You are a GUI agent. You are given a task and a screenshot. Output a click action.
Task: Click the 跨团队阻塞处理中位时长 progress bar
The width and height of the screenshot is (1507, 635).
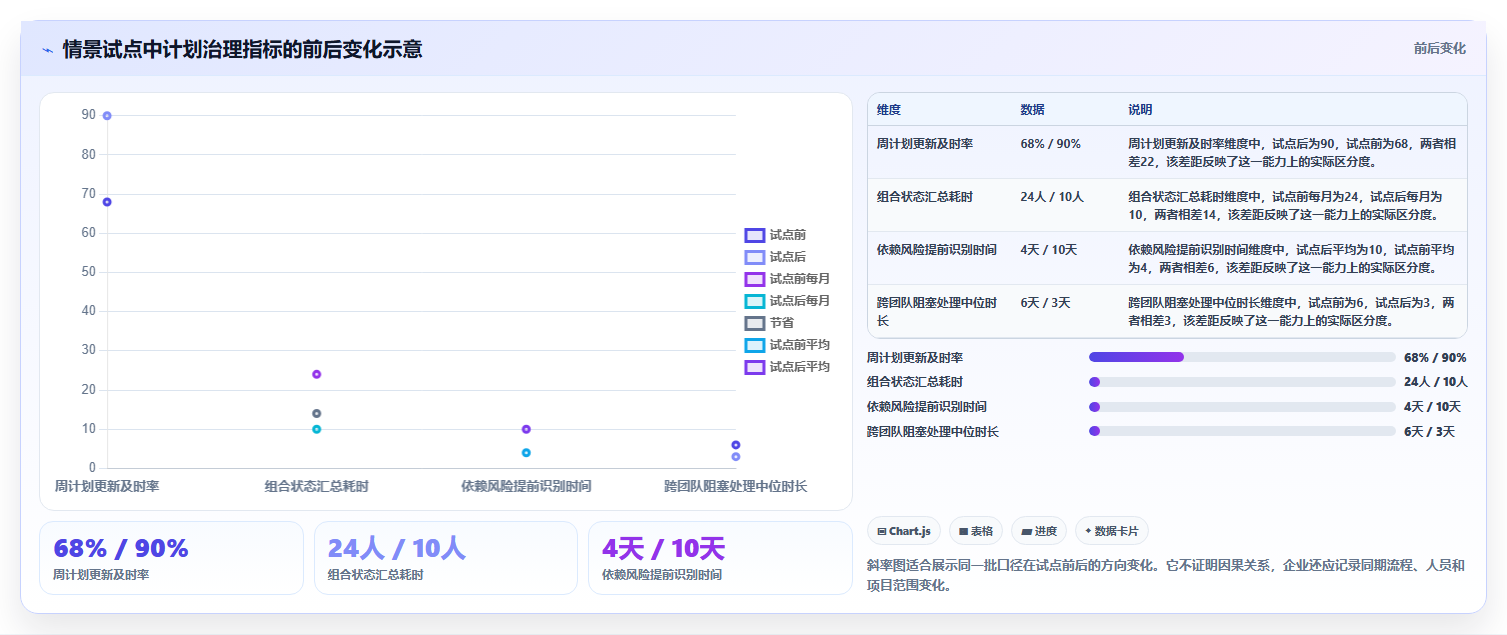[x=1242, y=431]
